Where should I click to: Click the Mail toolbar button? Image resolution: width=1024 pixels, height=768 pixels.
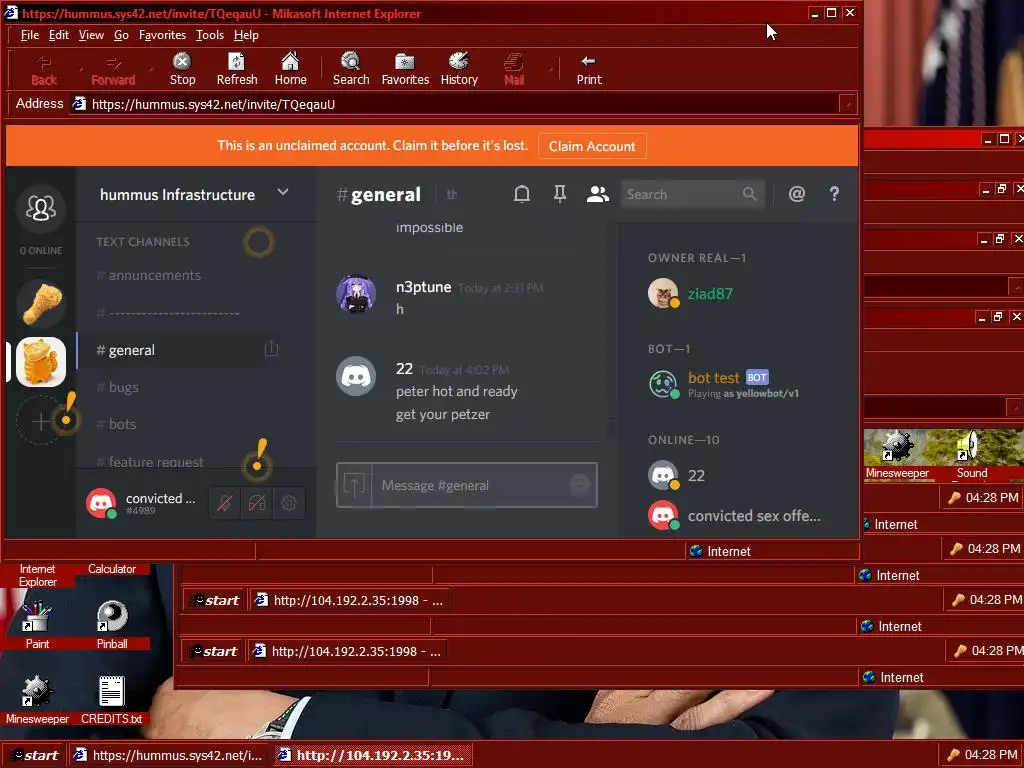(x=514, y=69)
